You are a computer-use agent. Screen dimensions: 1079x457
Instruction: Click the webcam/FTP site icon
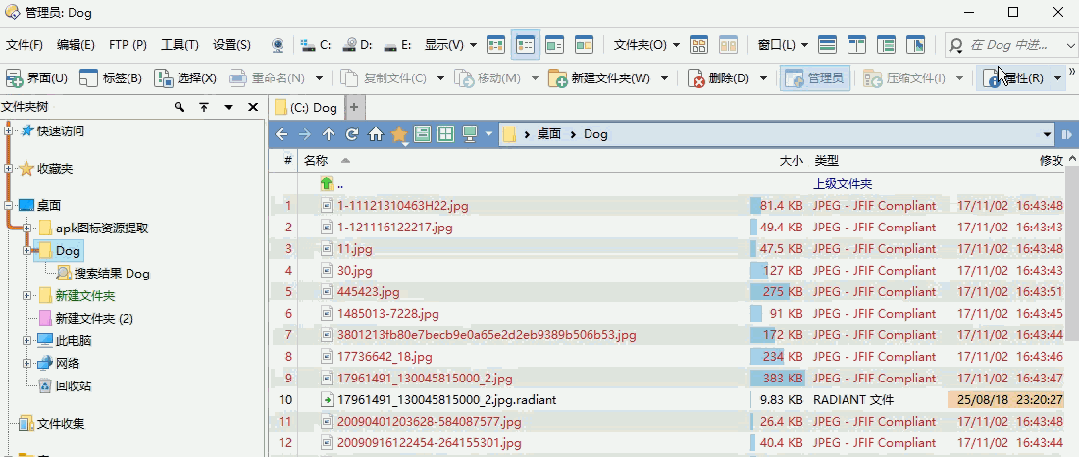[x=277, y=45]
